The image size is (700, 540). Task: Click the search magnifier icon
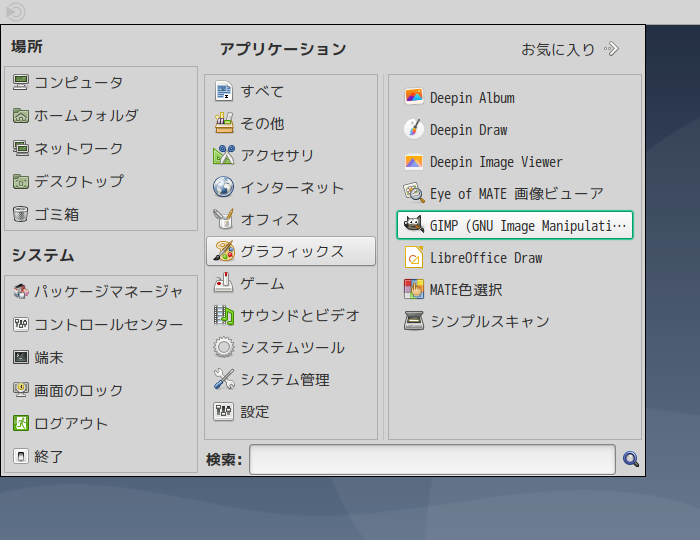click(630, 459)
